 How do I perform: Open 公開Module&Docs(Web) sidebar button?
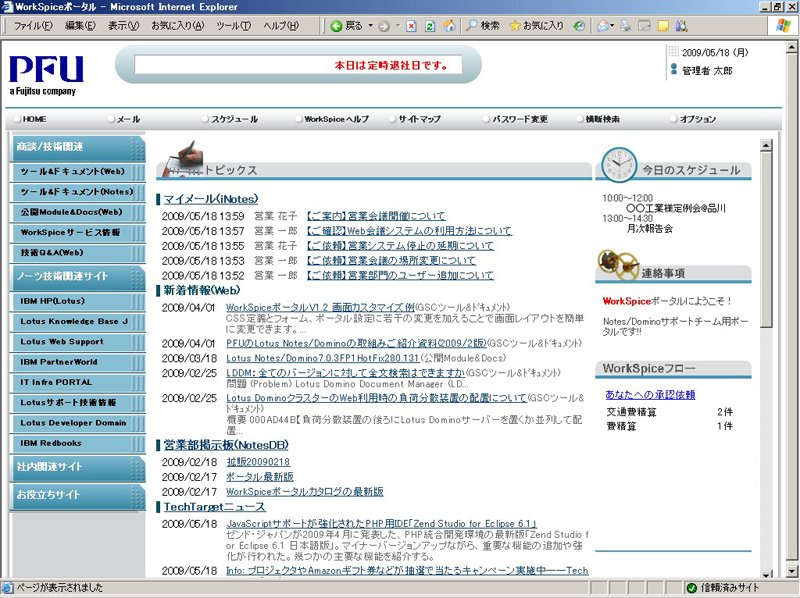[78, 212]
